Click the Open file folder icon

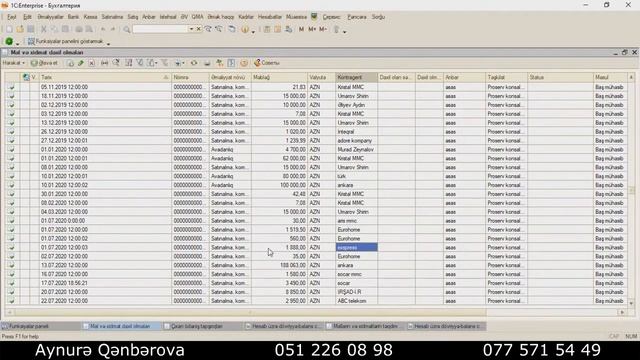click(x=20, y=29)
